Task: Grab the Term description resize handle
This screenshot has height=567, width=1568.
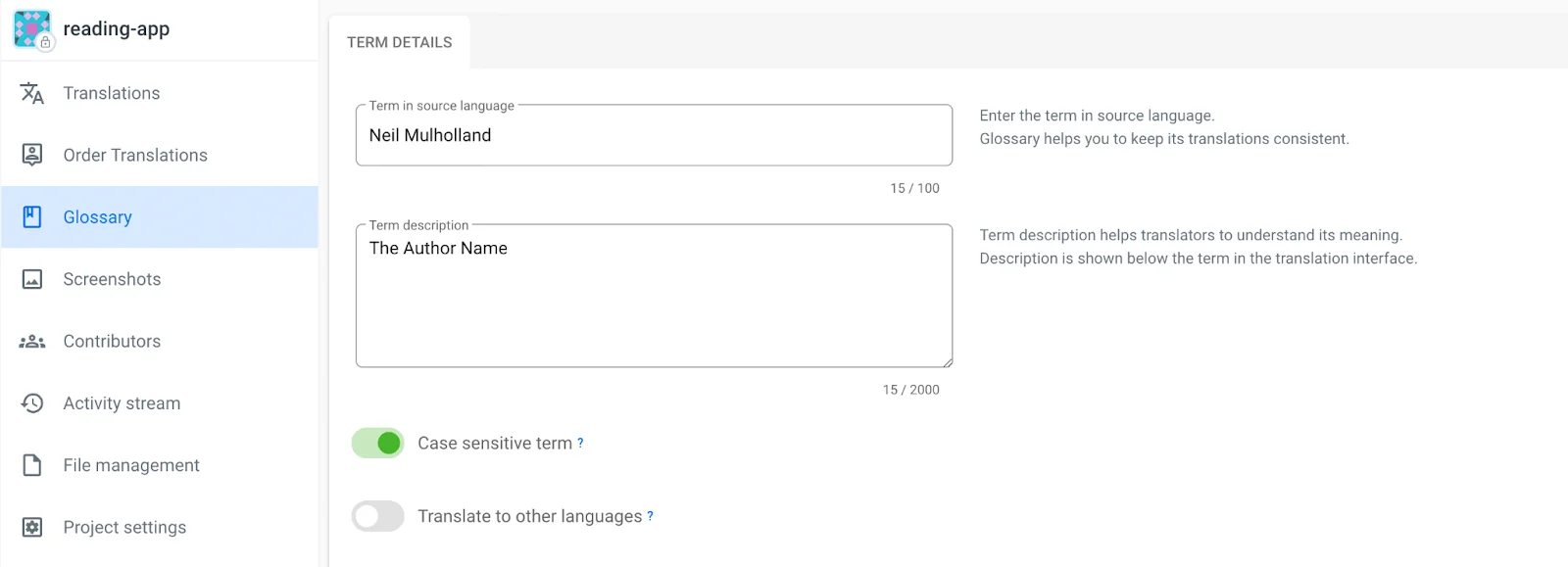Action: tap(948, 362)
